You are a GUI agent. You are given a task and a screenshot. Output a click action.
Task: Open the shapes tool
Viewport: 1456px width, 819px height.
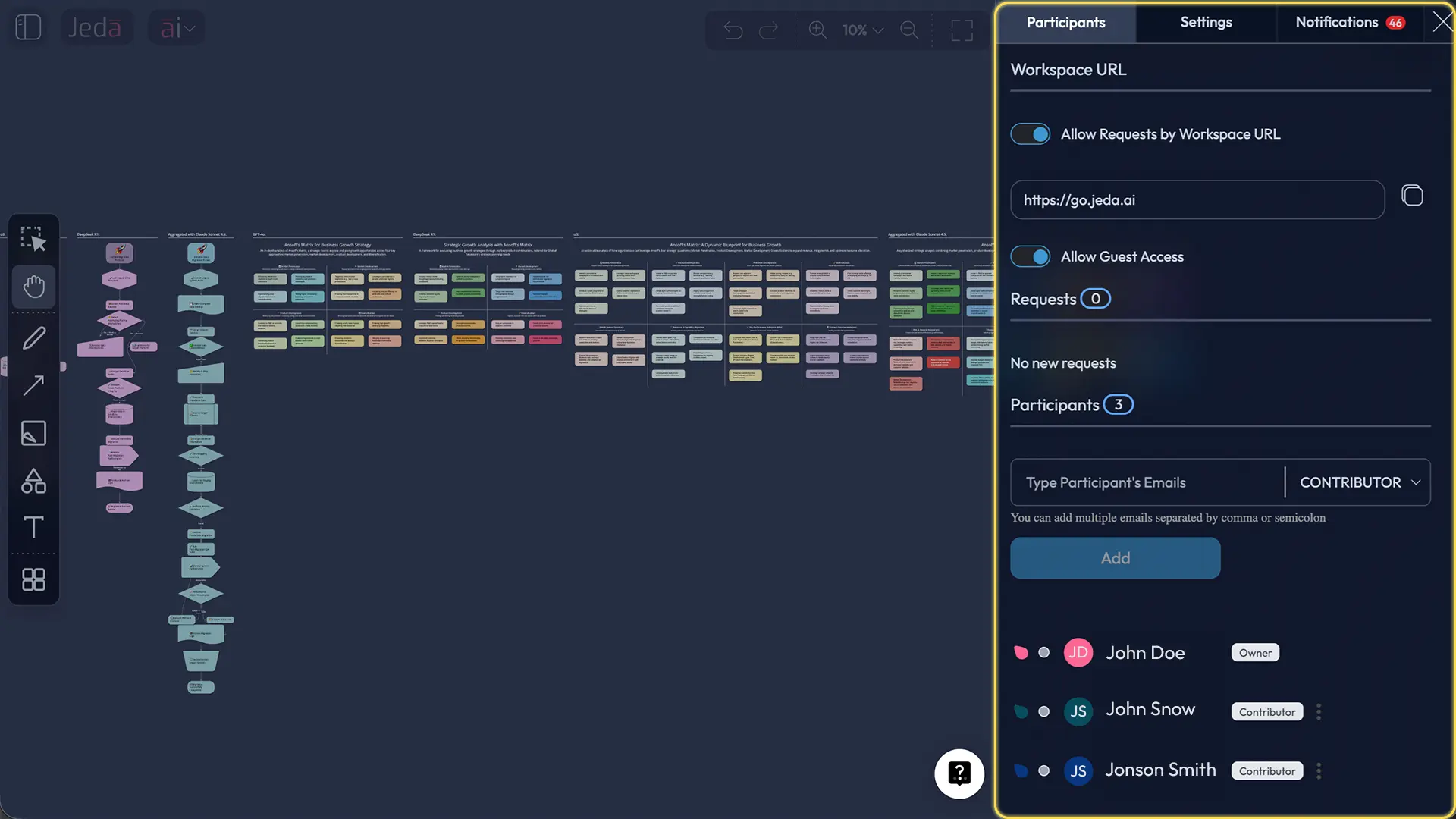tap(33, 481)
